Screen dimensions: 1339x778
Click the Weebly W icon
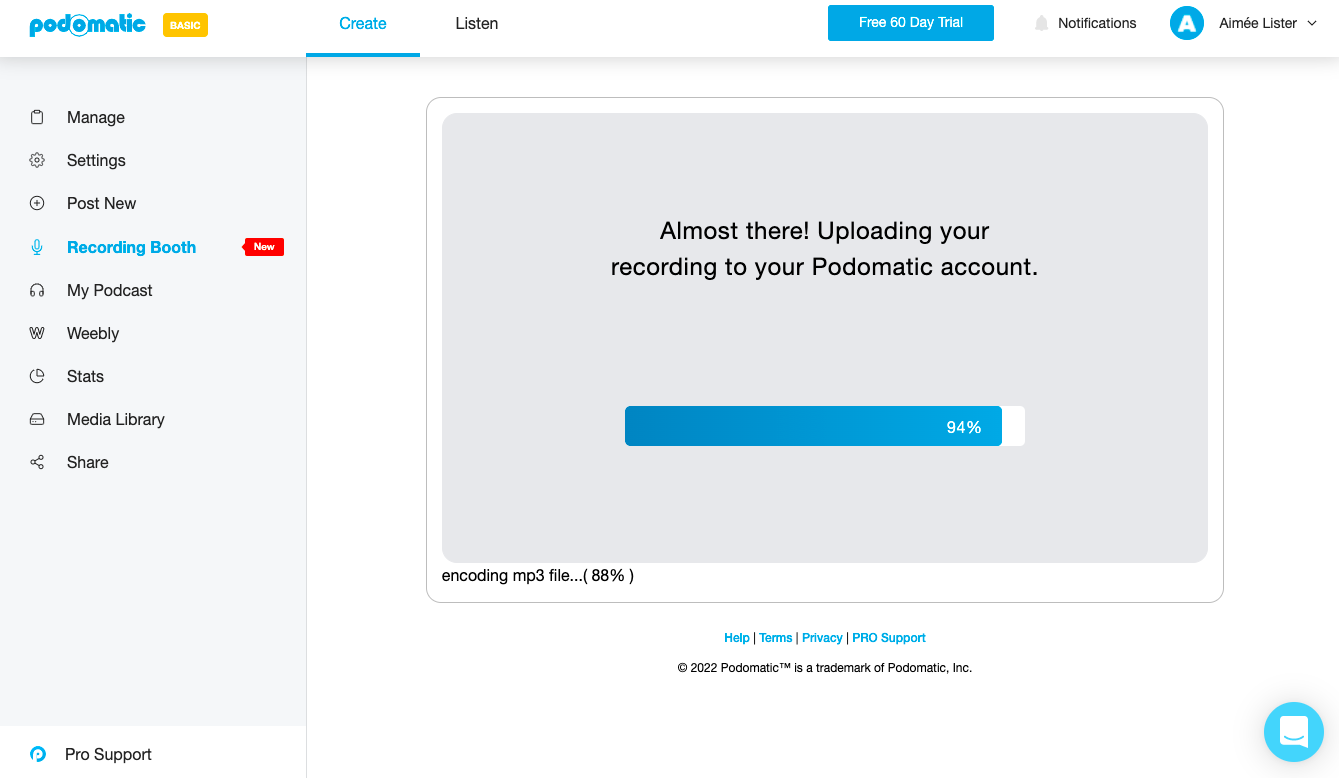click(37, 333)
